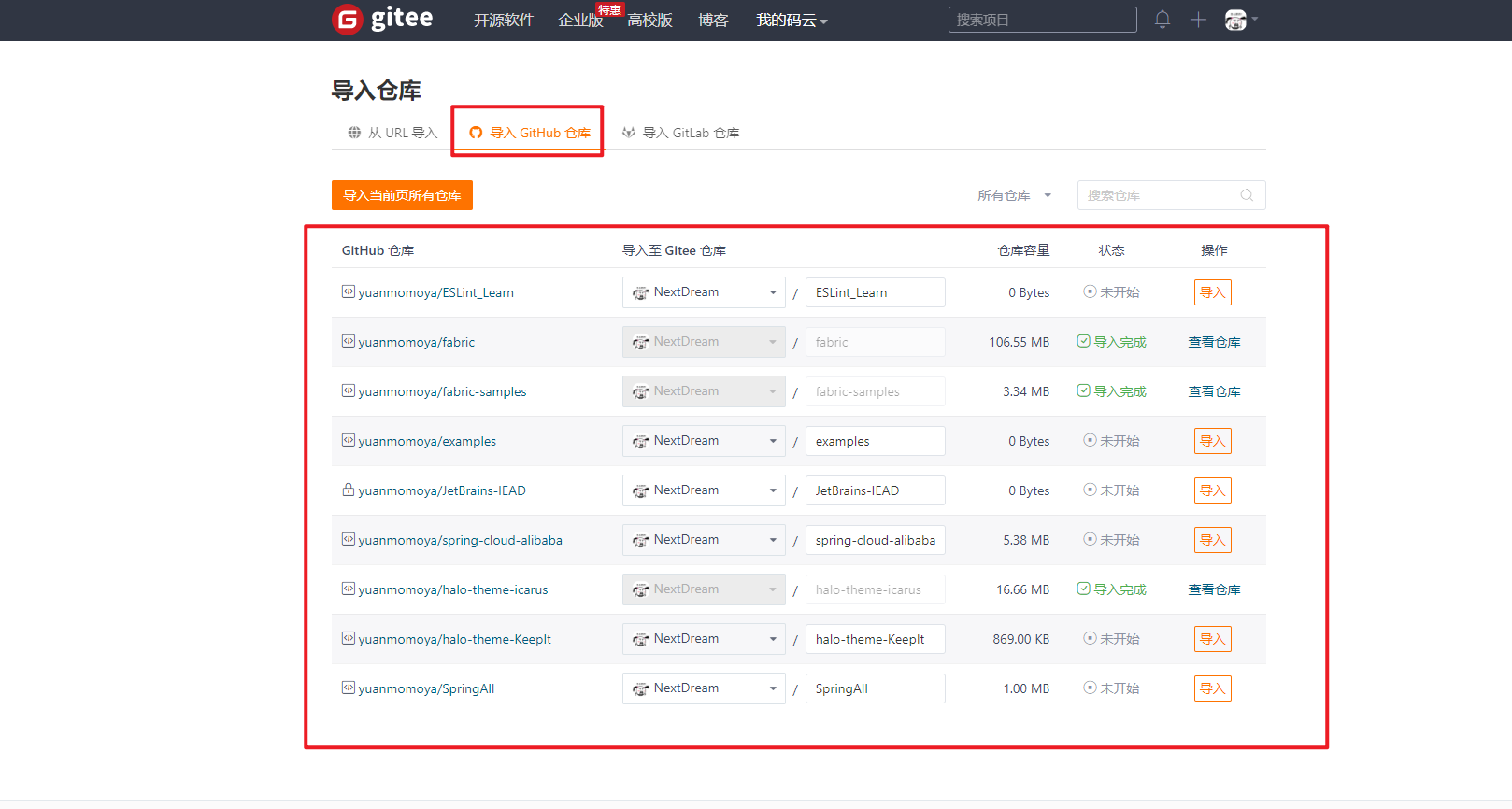The image size is (1512, 809).
Task: Click 导入 button for halo-theme-KeepIt
Action: [x=1213, y=639]
